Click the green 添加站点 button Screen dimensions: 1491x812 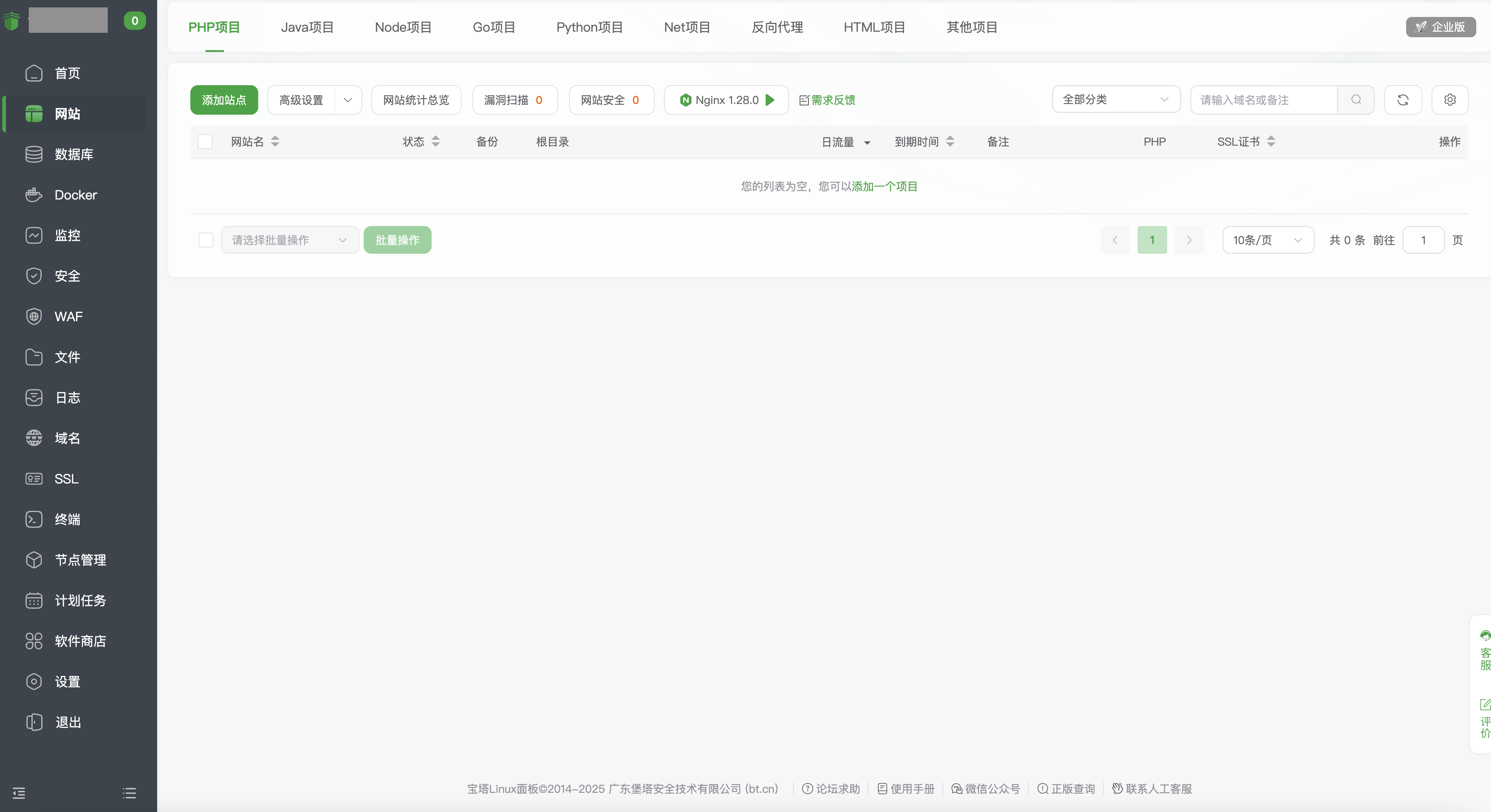click(224, 100)
